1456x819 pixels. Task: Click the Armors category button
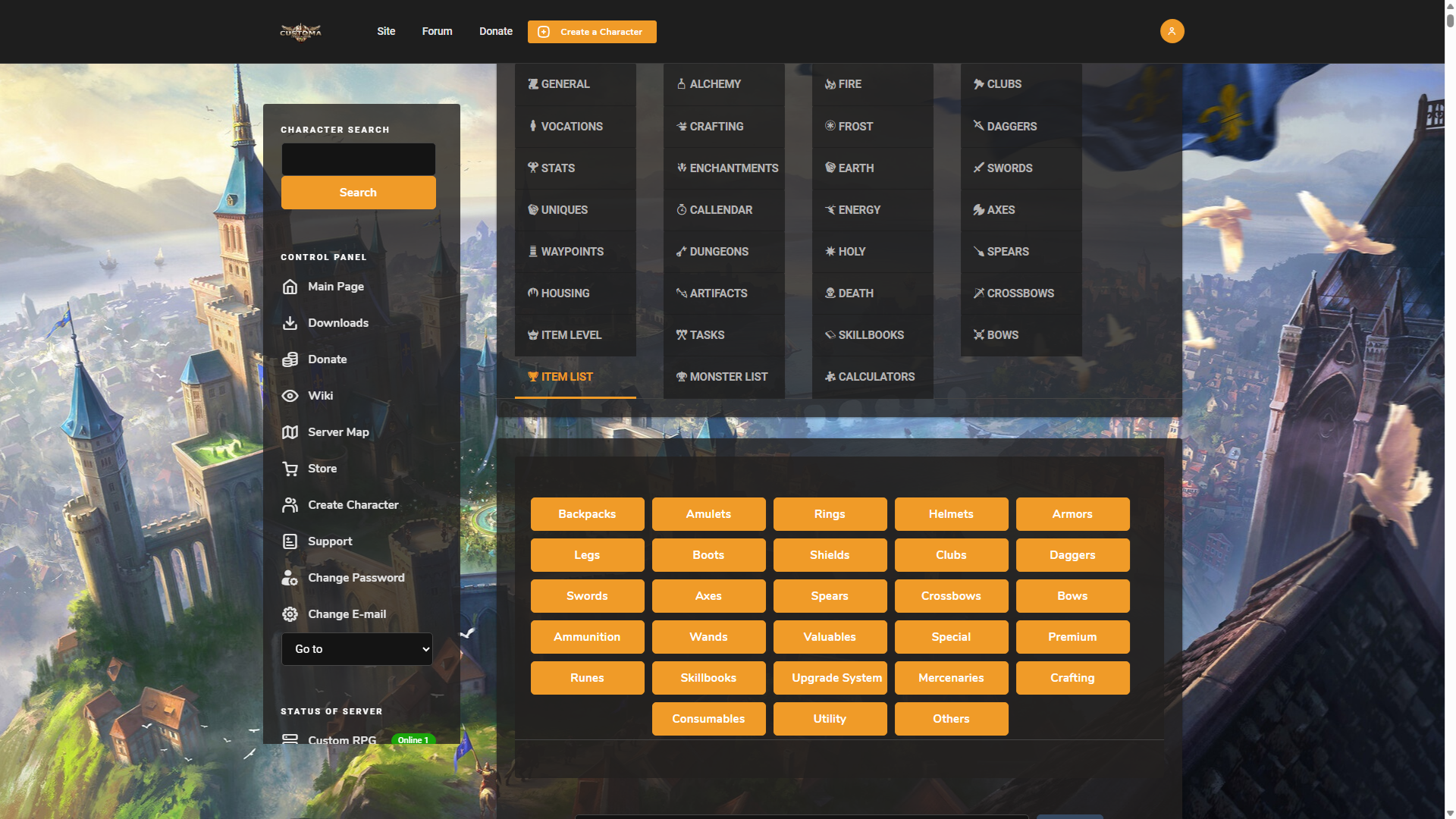[1073, 514]
